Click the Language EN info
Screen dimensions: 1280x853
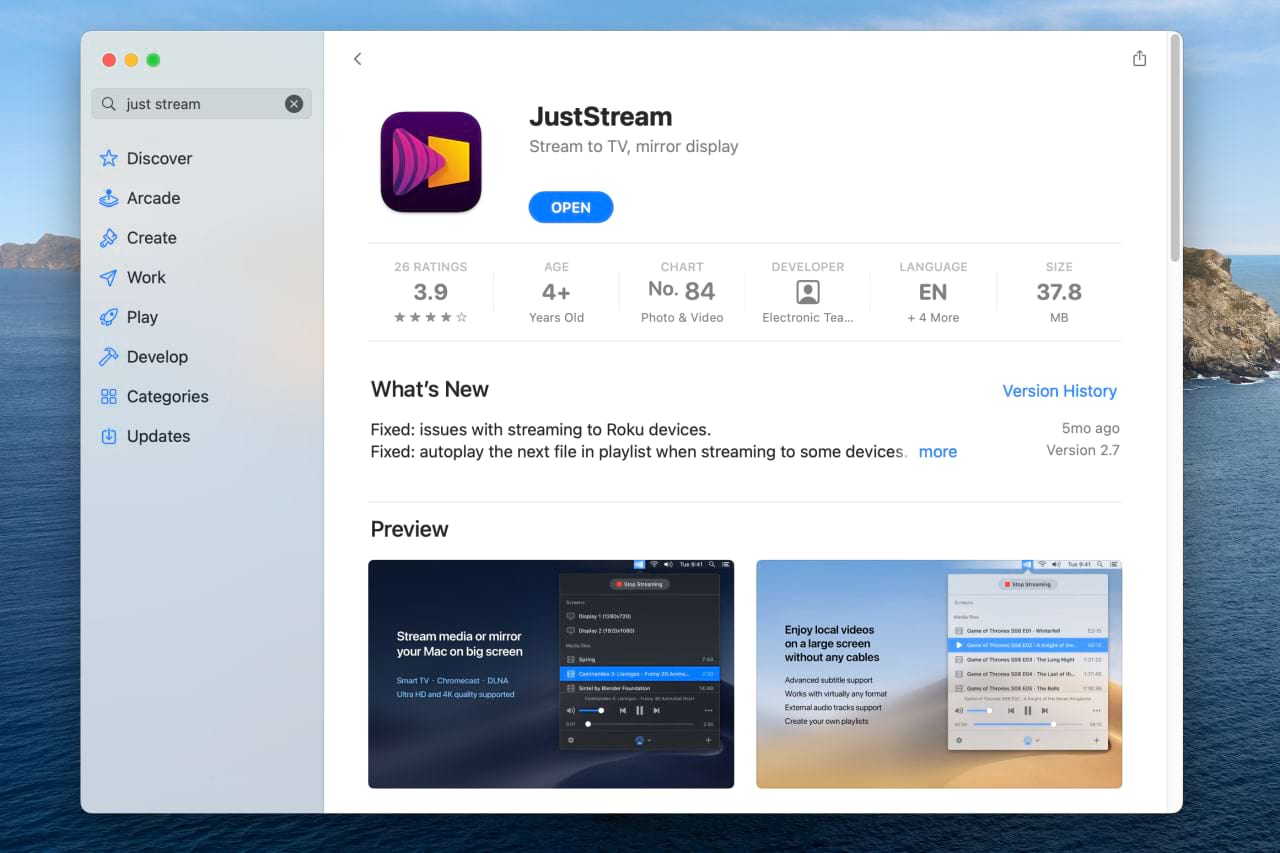(933, 292)
